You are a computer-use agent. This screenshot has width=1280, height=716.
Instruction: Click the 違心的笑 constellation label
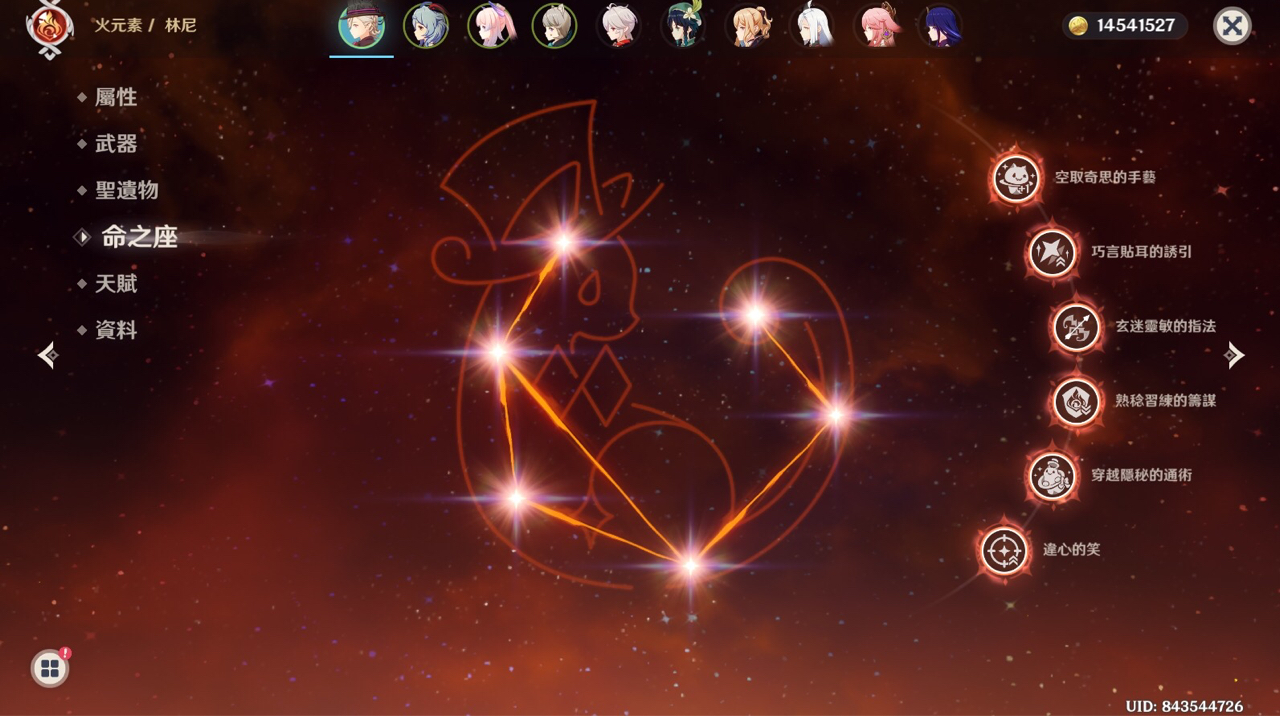[1071, 549]
